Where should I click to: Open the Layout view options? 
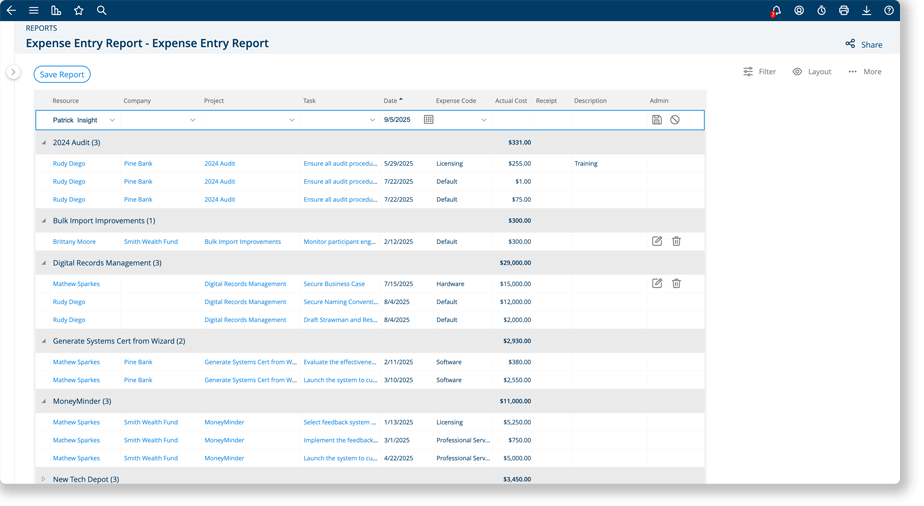click(x=811, y=72)
